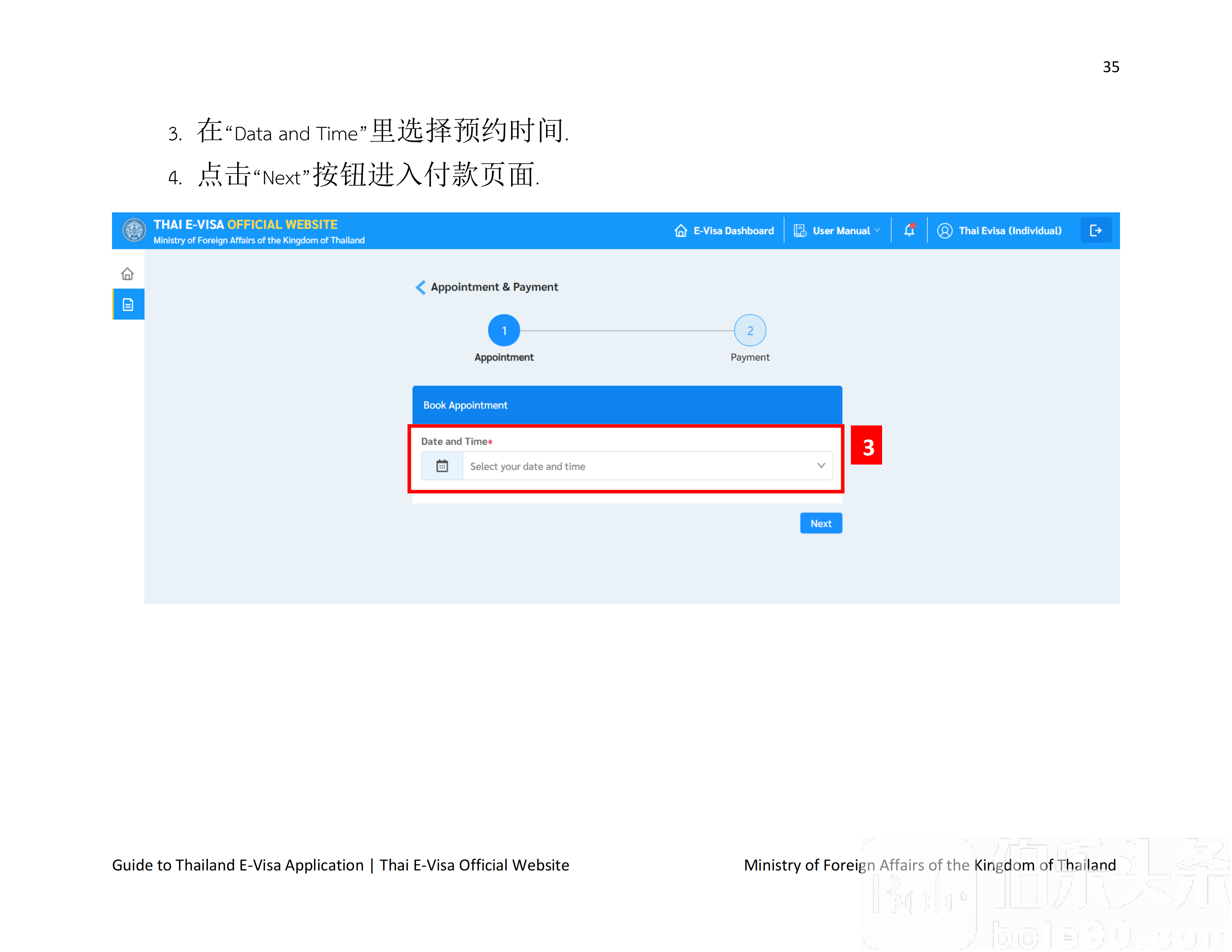
Task: Click the Thai Evisa (Individual) account avatar
Action: pyautogui.click(x=946, y=230)
